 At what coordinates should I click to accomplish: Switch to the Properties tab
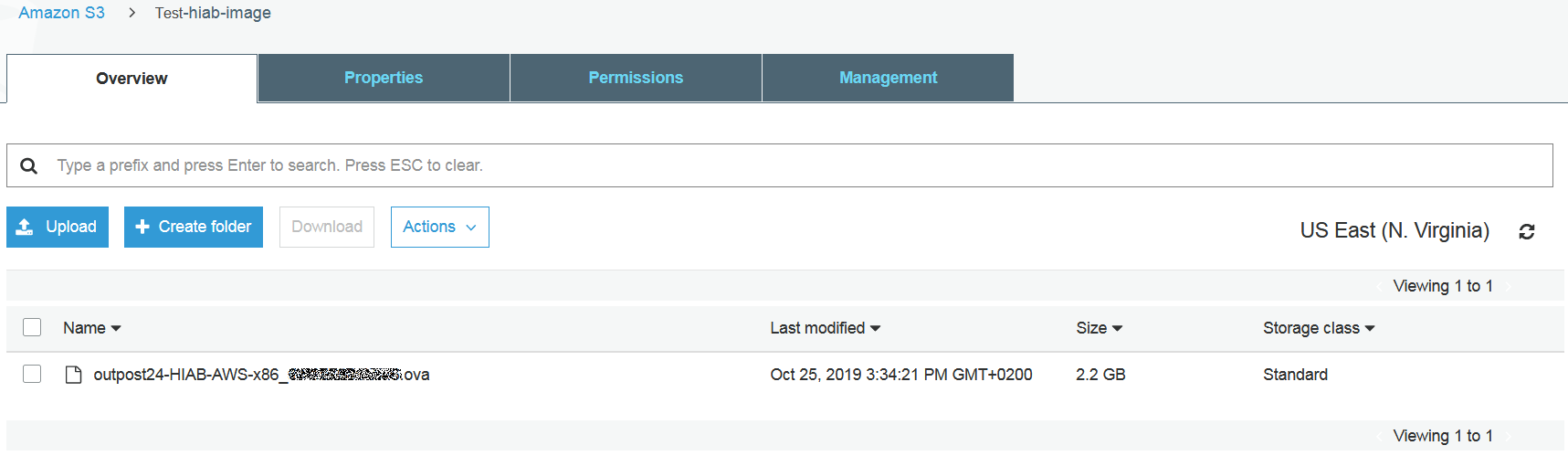pos(384,78)
